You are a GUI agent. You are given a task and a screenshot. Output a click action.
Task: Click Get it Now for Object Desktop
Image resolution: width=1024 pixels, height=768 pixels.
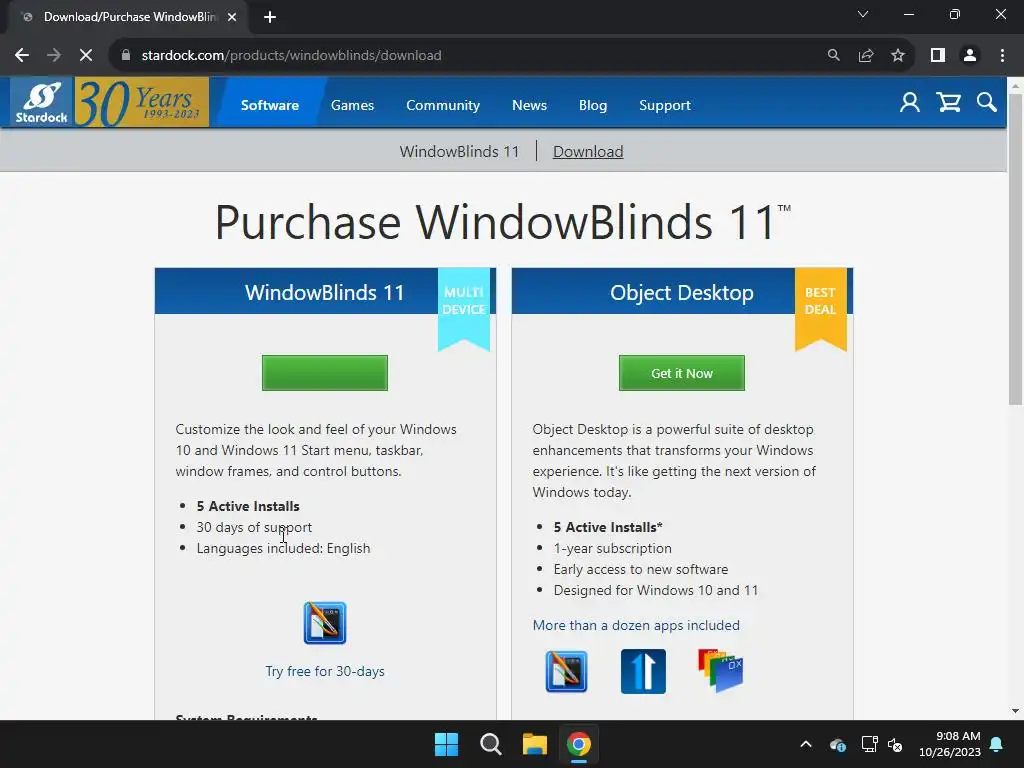tap(682, 373)
